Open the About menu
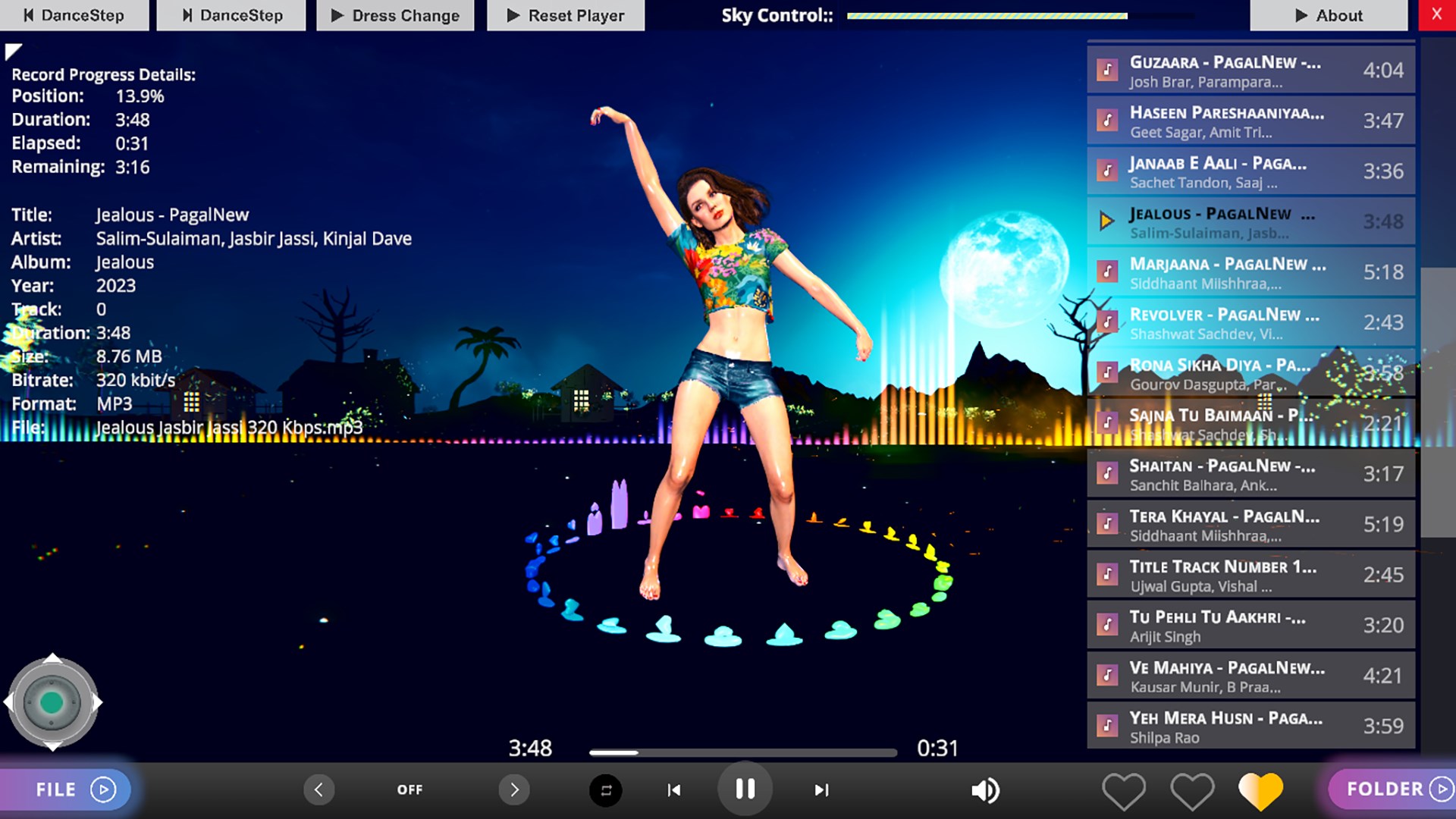Viewport: 1456px width, 819px height. click(1328, 15)
